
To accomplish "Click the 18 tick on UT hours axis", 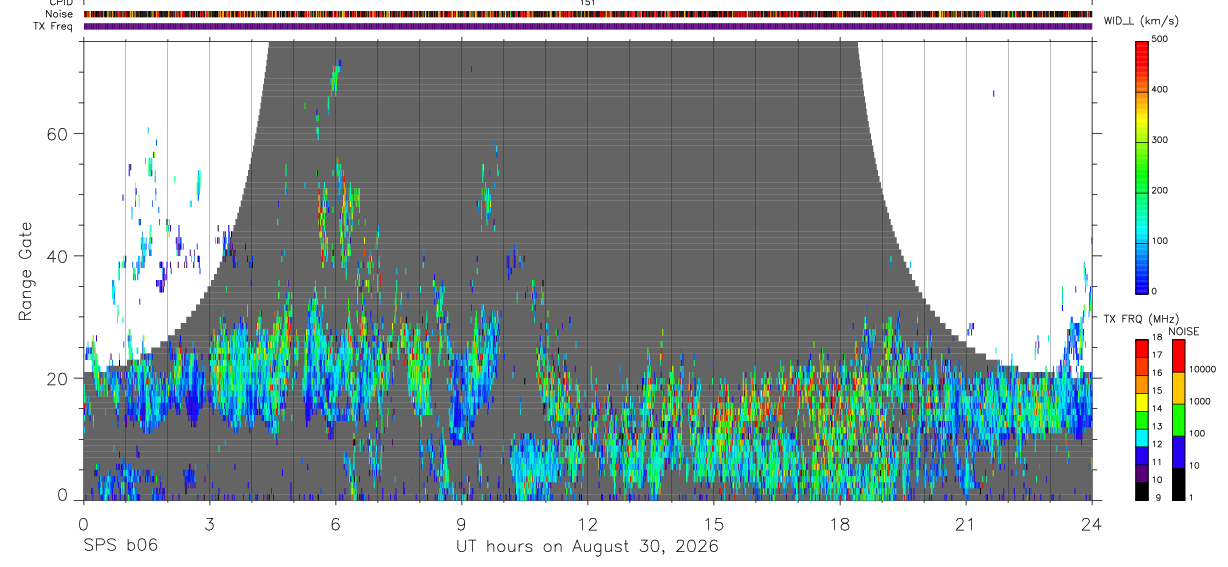I will pos(840,524).
